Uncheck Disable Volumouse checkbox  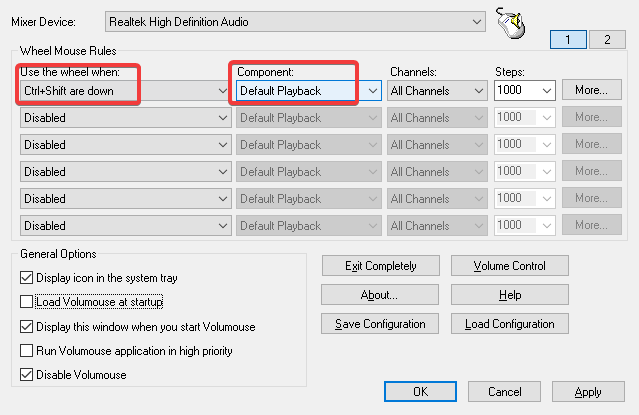tap(26, 375)
